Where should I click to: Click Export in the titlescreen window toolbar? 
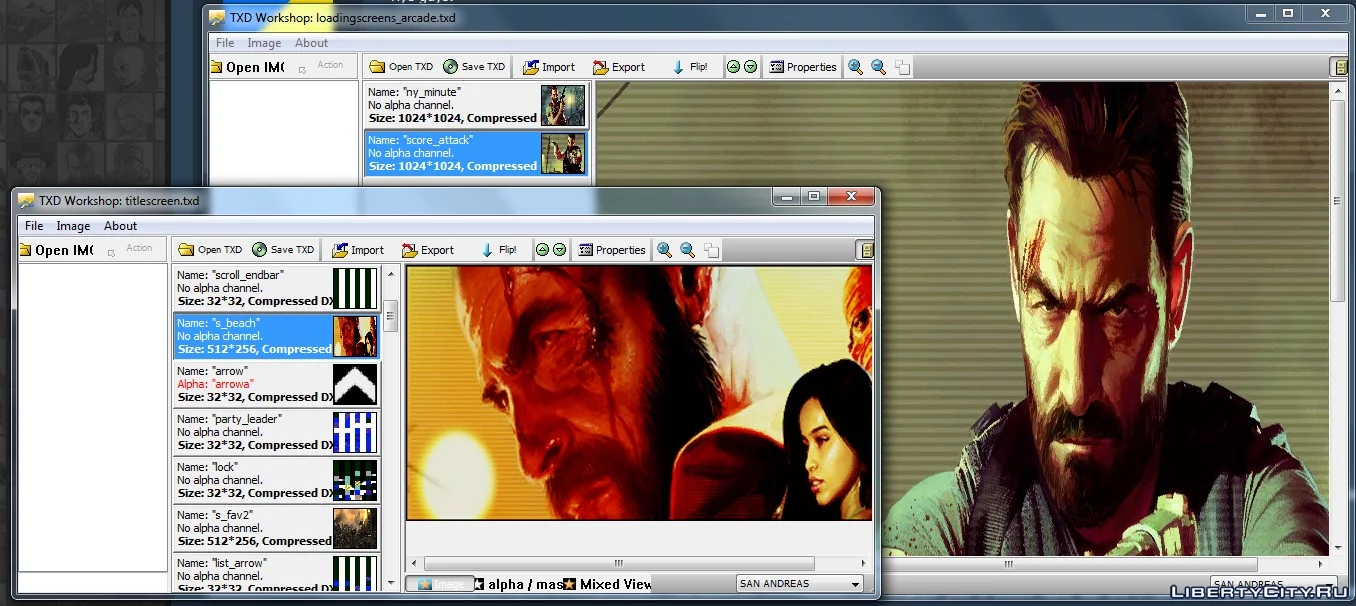click(x=428, y=250)
